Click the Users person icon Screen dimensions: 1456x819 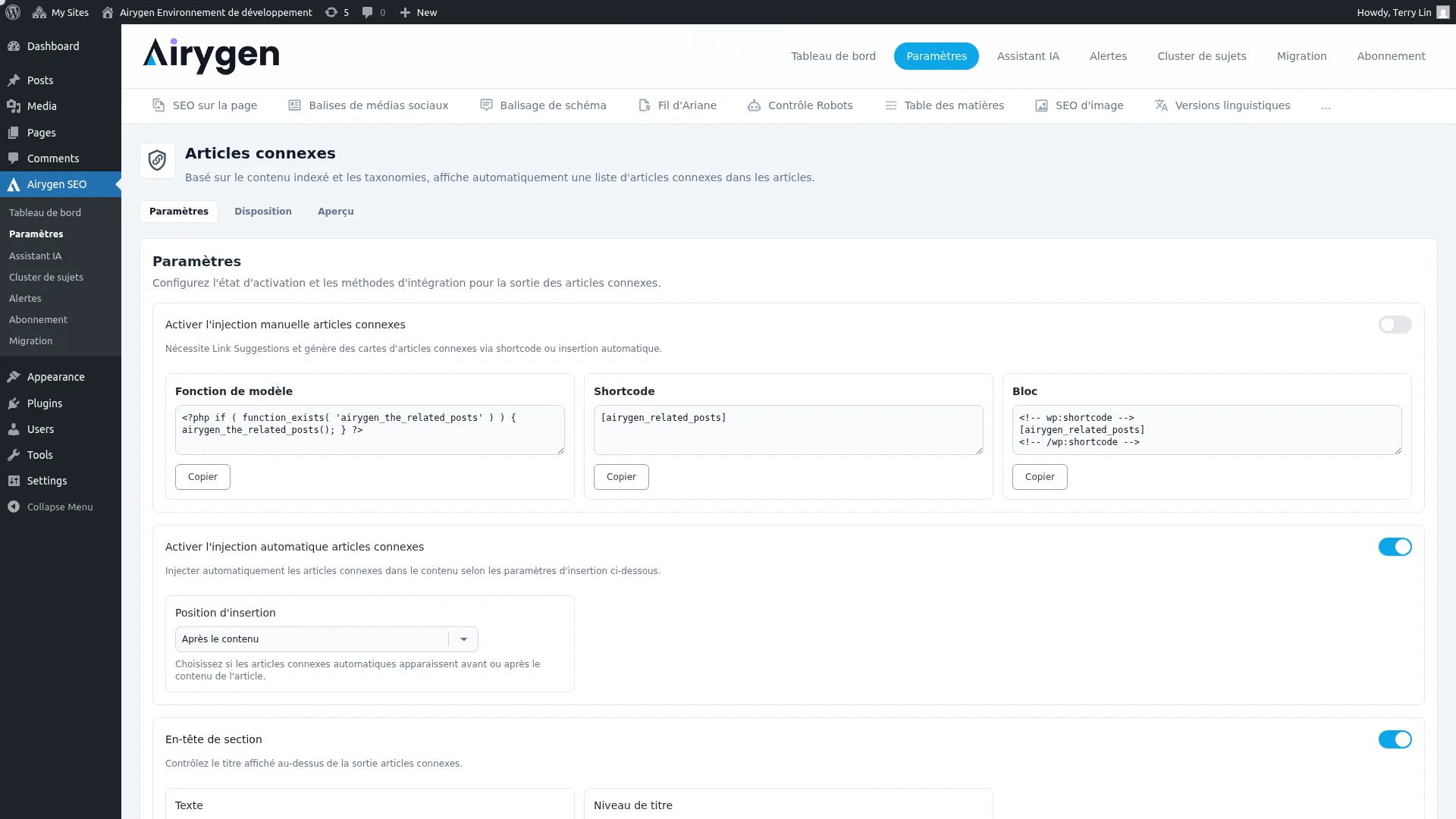pos(14,429)
